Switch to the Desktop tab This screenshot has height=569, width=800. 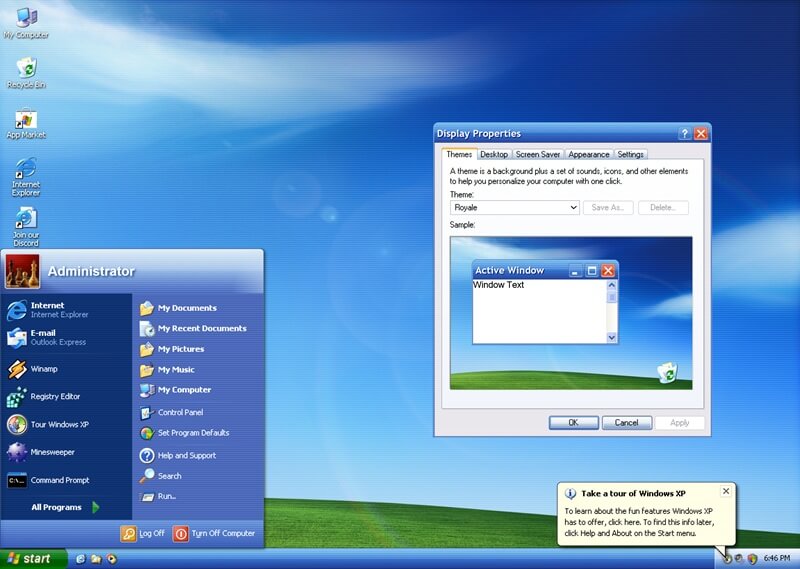click(x=494, y=154)
